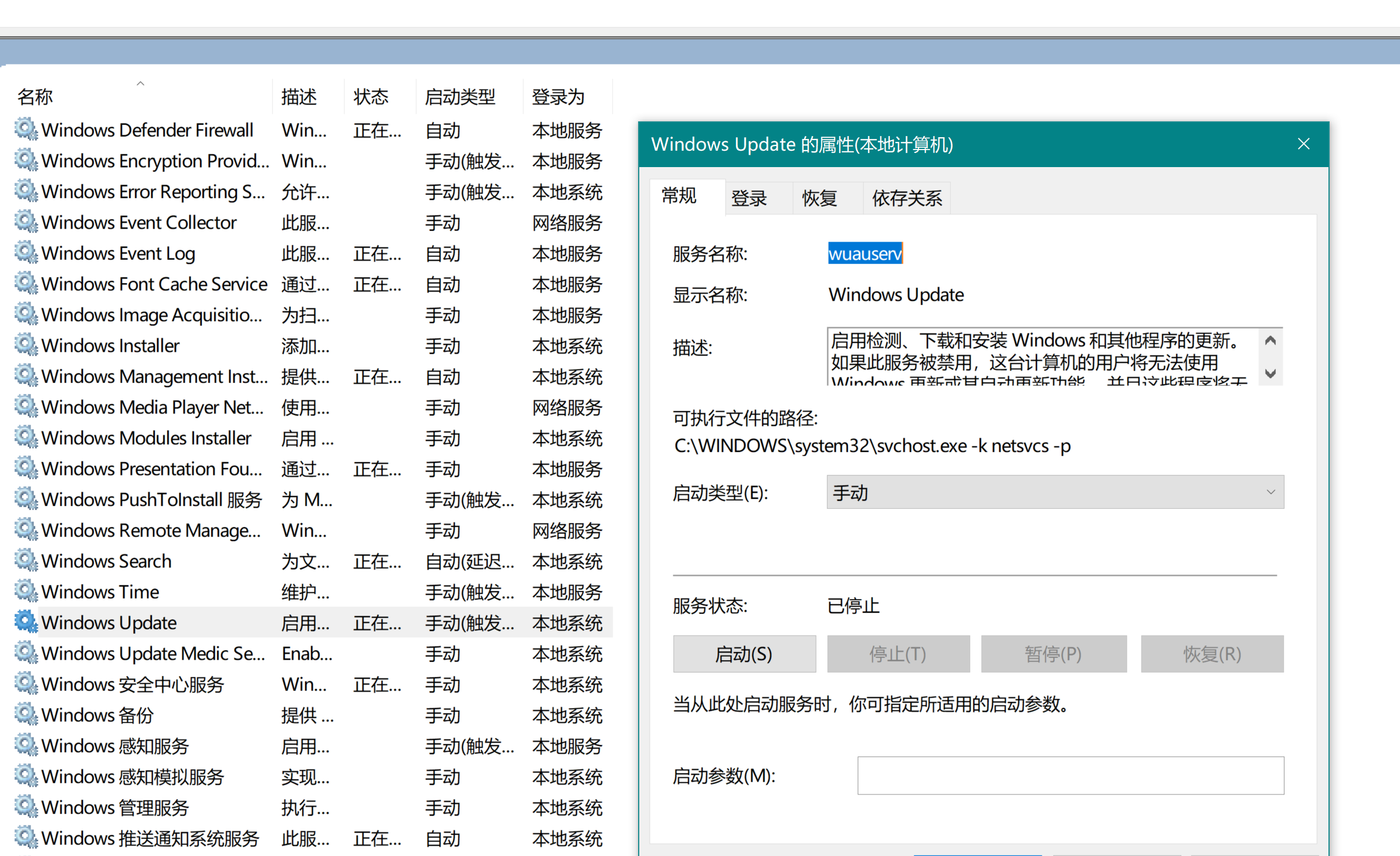Image resolution: width=1400 pixels, height=856 pixels.
Task: Click the Windows 感知模拟服务 gear icon
Action: [26, 776]
